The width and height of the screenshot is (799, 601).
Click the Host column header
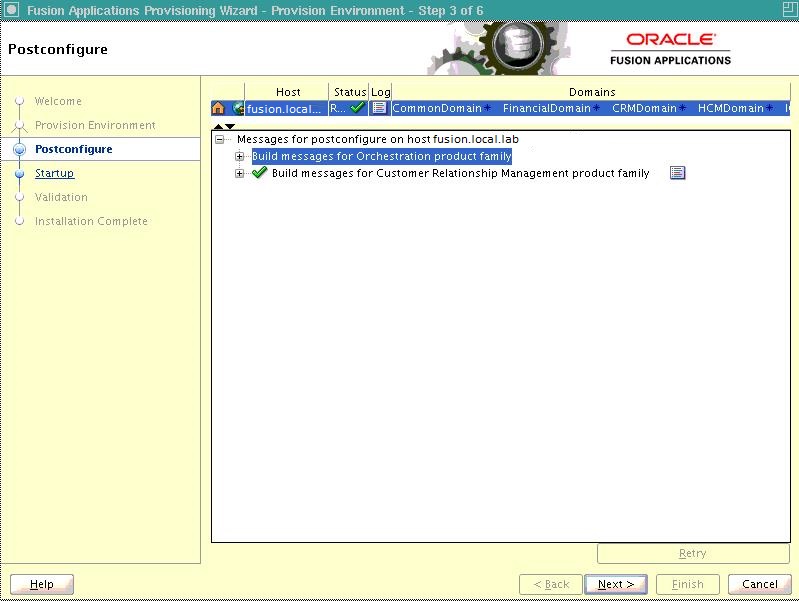coord(287,92)
